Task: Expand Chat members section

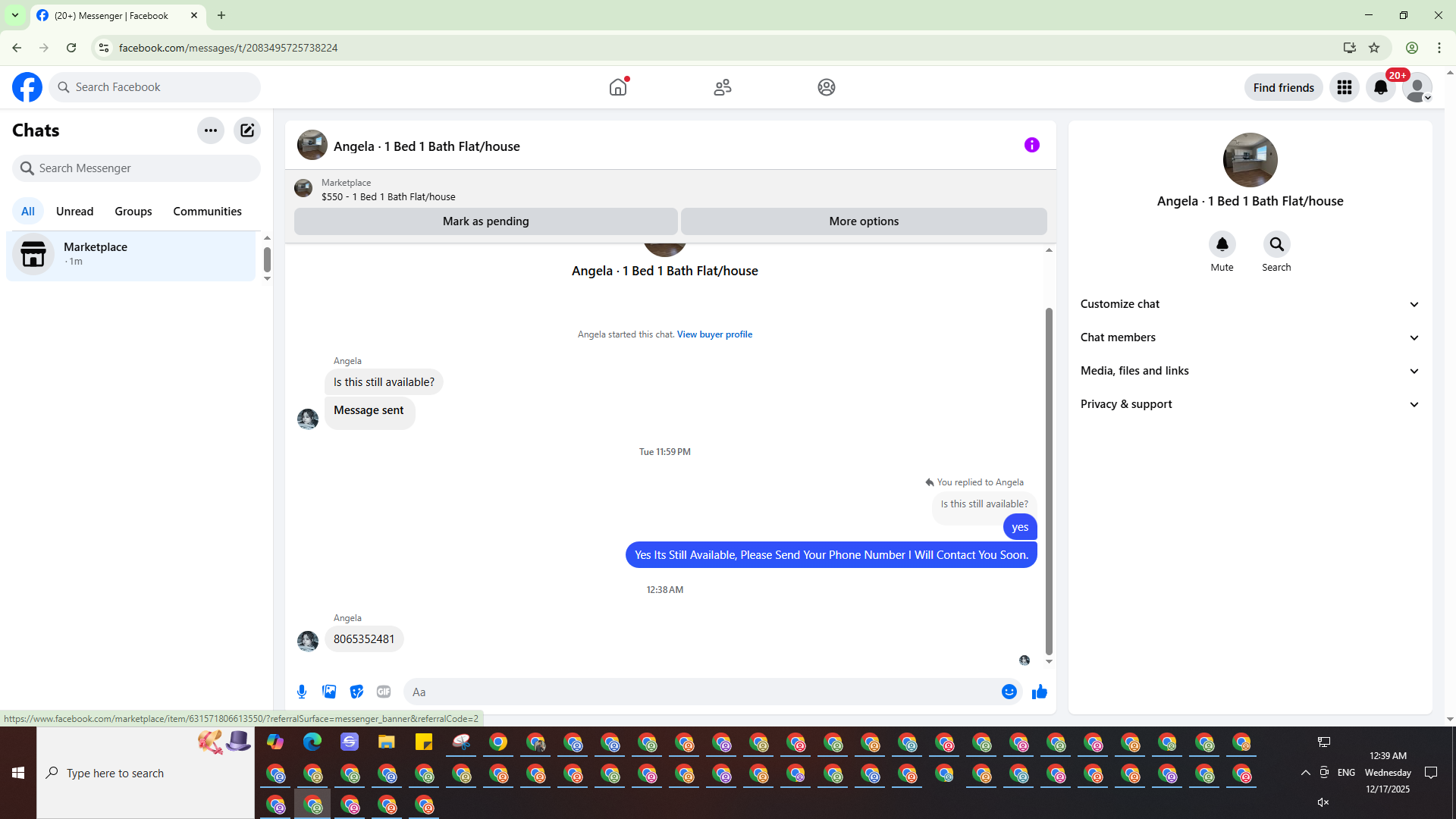Action: pyautogui.click(x=1249, y=337)
